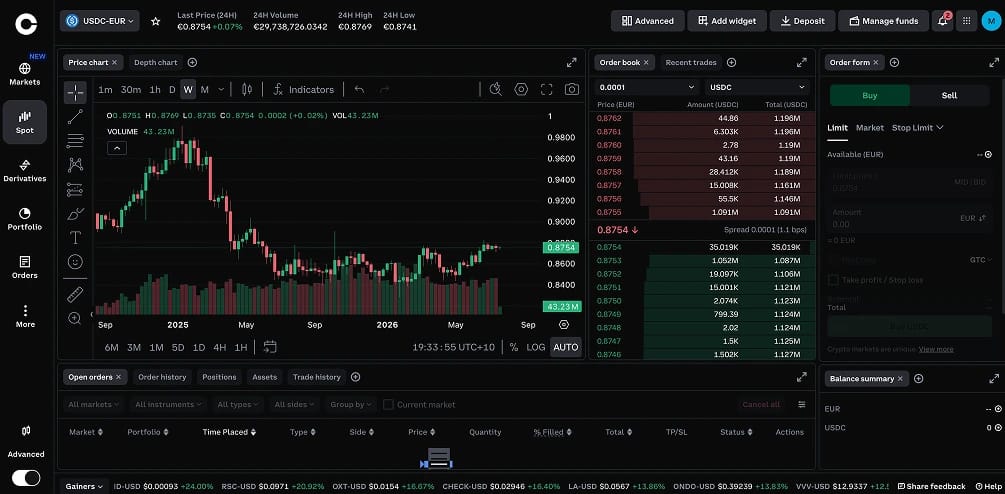Viewport: 1005px width, 494px height.
Task: Enable Take profit / Stop loss checkbox
Action: 833,280
